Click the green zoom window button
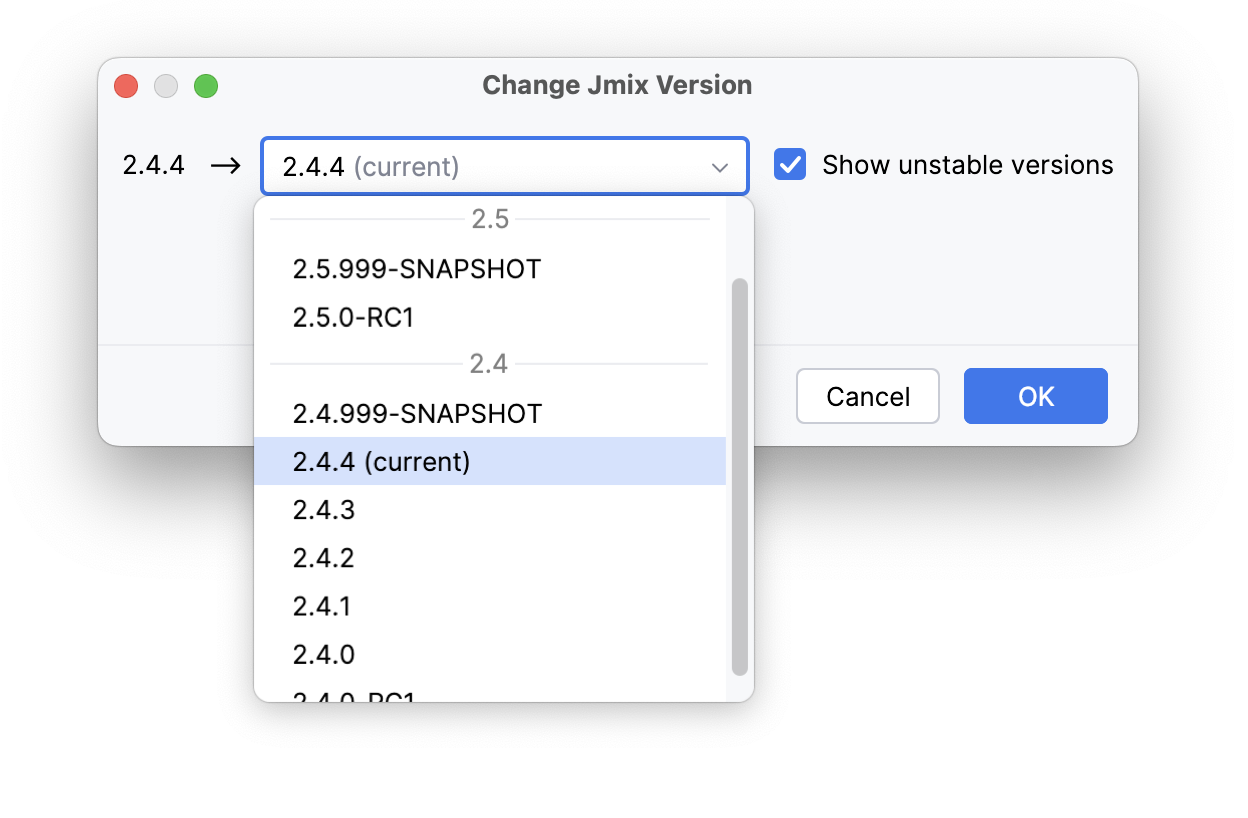This screenshot has width=1248, height=818. [206, 86]
